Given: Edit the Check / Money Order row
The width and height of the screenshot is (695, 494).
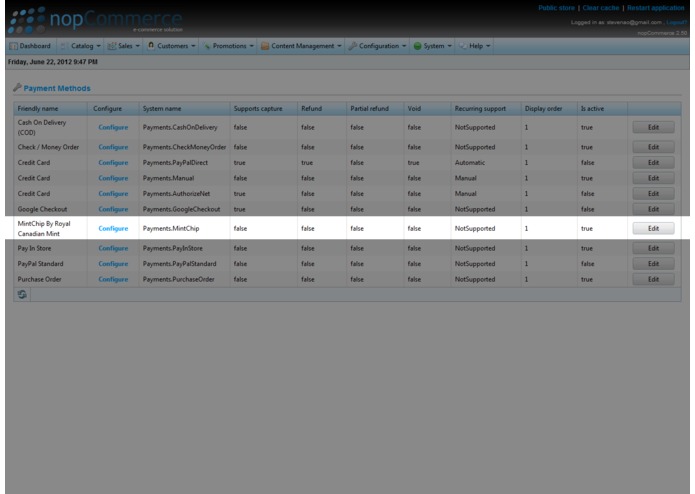Looking at the screenshot, I should [653, 147].
